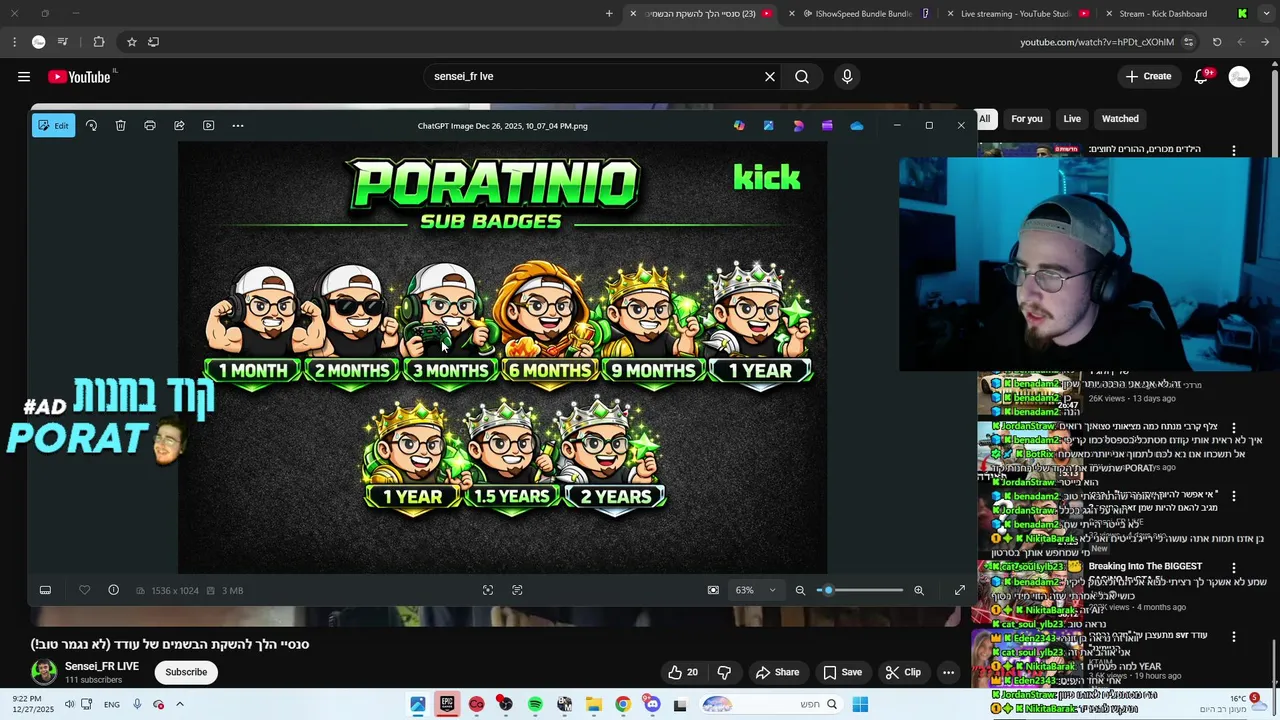This screenshot has height=720, width=1280.
Task: Open more actions menu beside Clip
Action: [x=948, y=672]
